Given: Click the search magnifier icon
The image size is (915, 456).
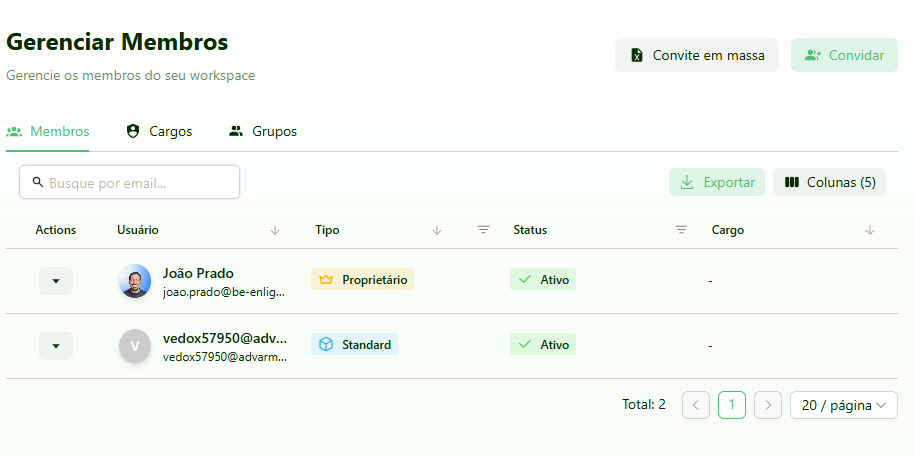Looking at the screenshot, I should (x=38, y=182).
